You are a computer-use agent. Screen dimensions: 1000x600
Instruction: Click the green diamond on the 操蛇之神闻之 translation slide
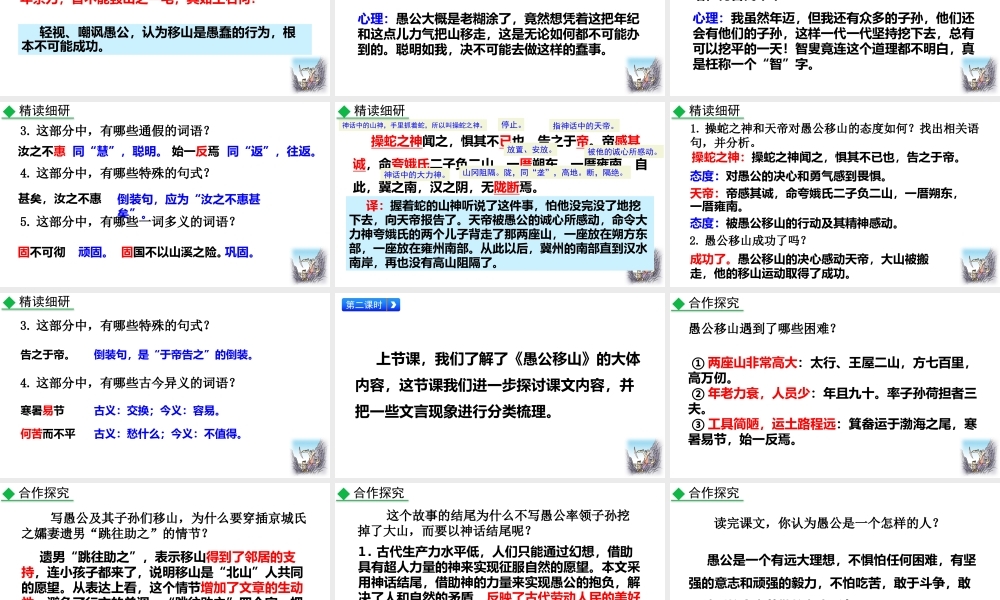point(344,112)
